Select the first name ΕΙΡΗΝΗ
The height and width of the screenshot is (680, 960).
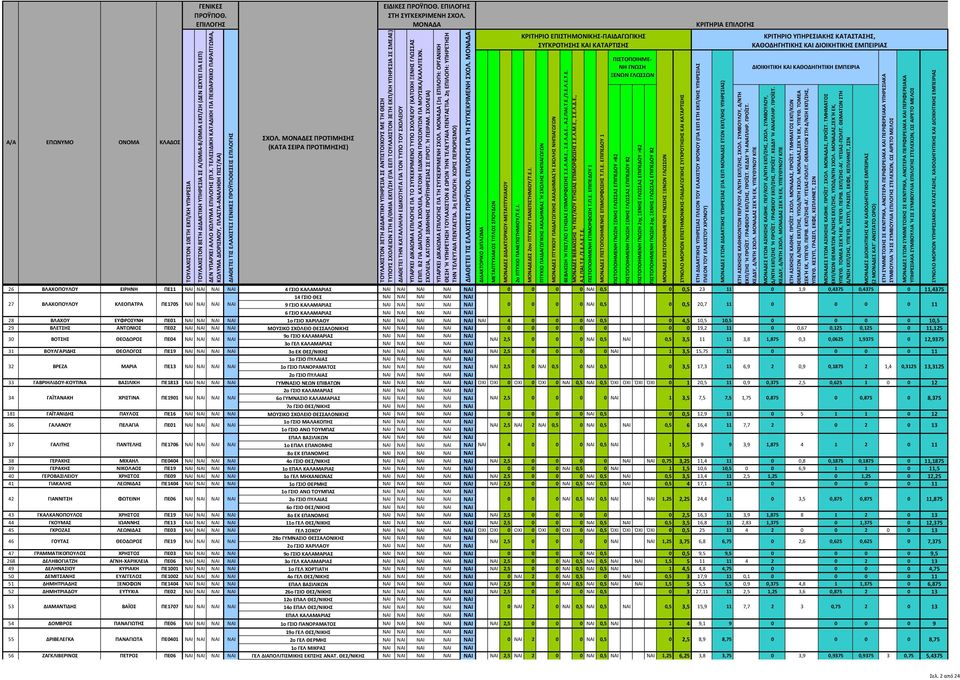129,288
